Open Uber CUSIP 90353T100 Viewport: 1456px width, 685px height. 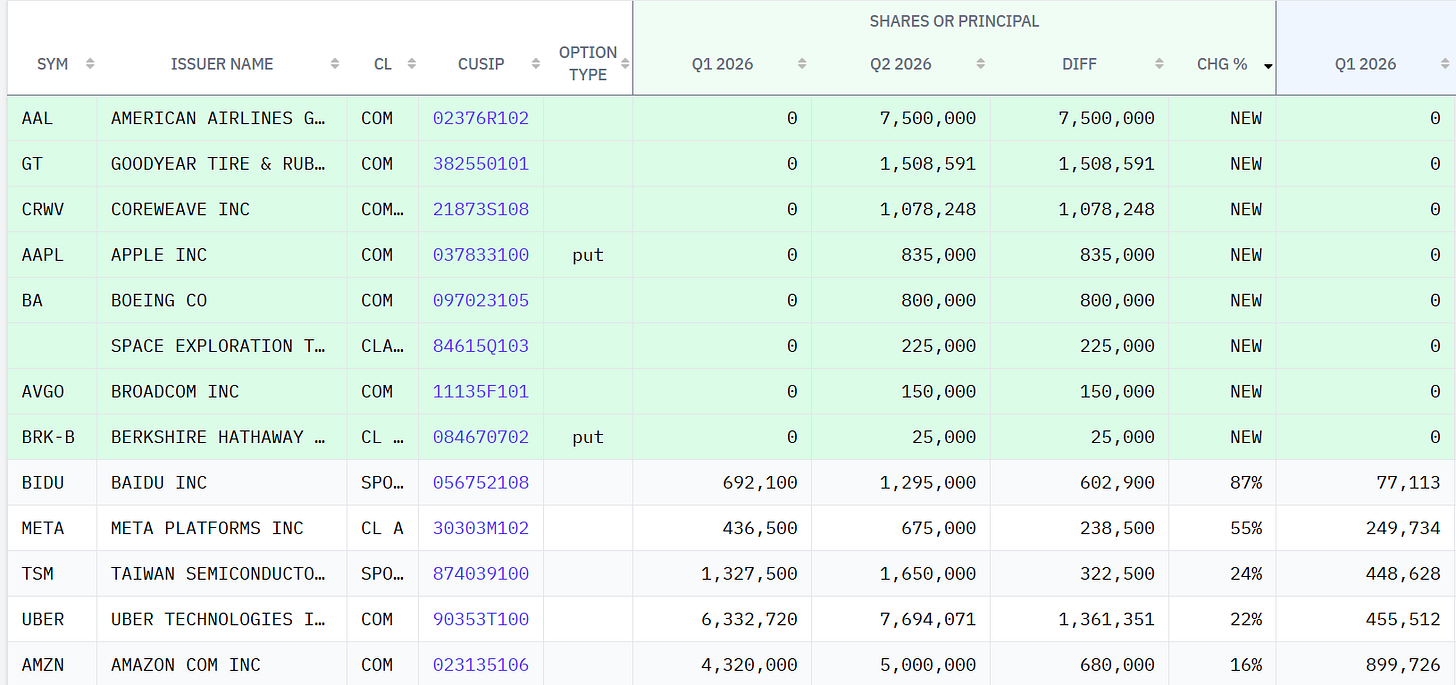(x=481, y=619)
